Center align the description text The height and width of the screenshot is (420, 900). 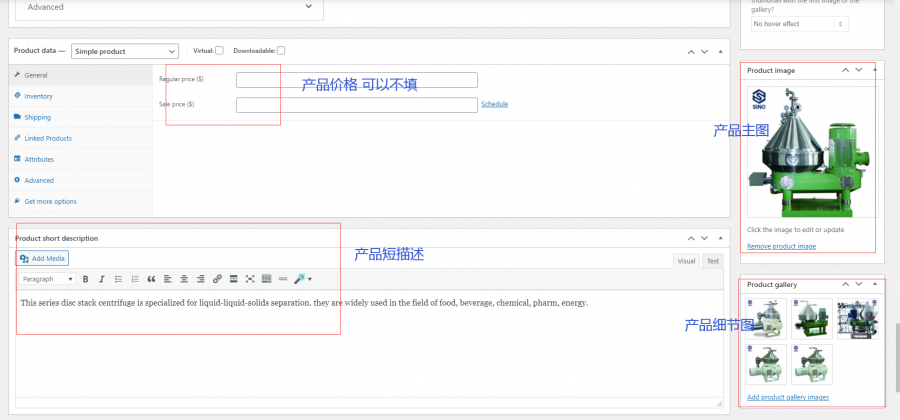click(184, 279)
